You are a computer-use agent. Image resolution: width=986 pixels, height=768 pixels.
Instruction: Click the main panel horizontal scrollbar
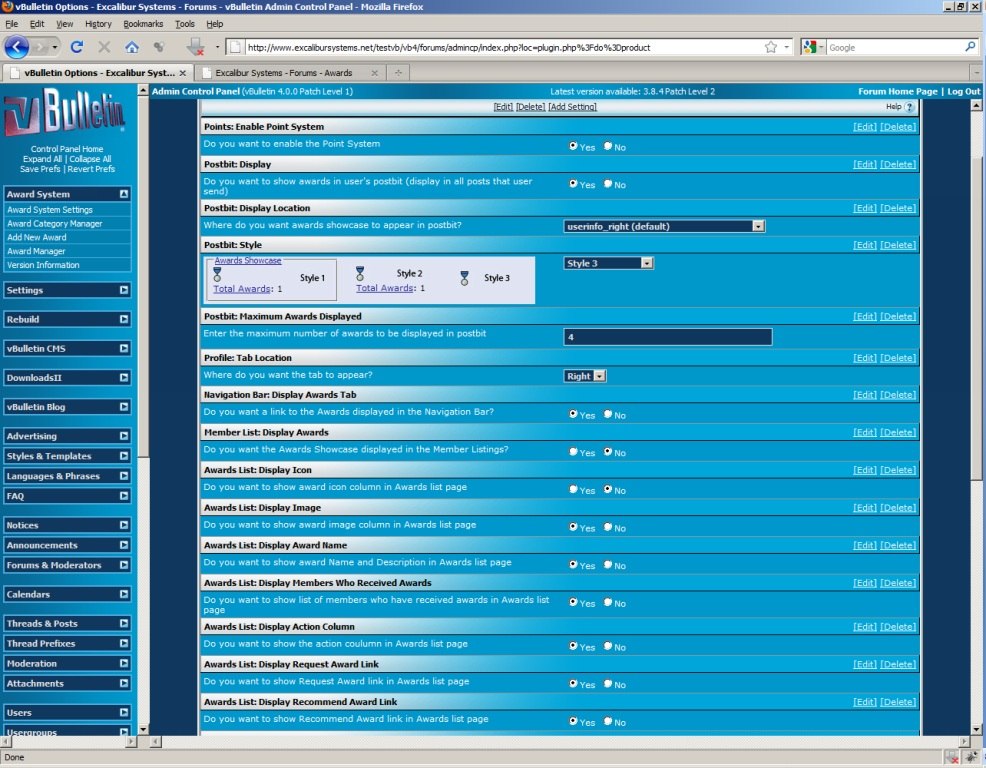(x=559, y=742)
